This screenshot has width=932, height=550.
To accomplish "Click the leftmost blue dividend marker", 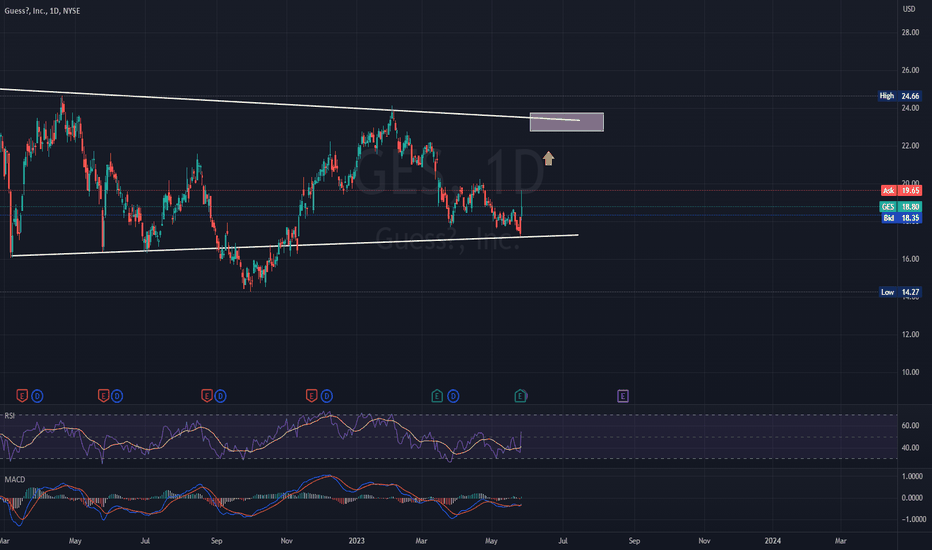I will [37, 396].
